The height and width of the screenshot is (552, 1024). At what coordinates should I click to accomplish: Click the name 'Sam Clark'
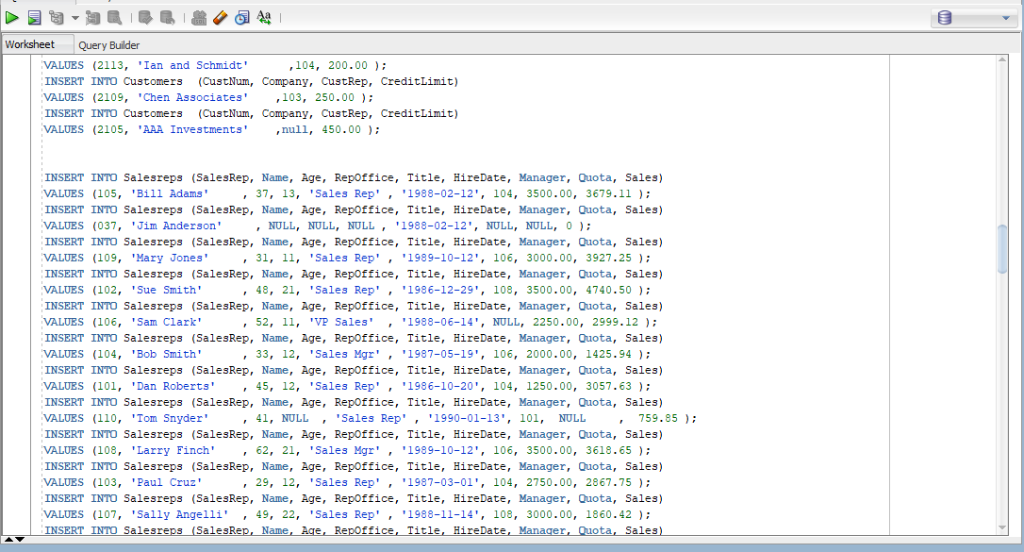[x=167, y=321]
